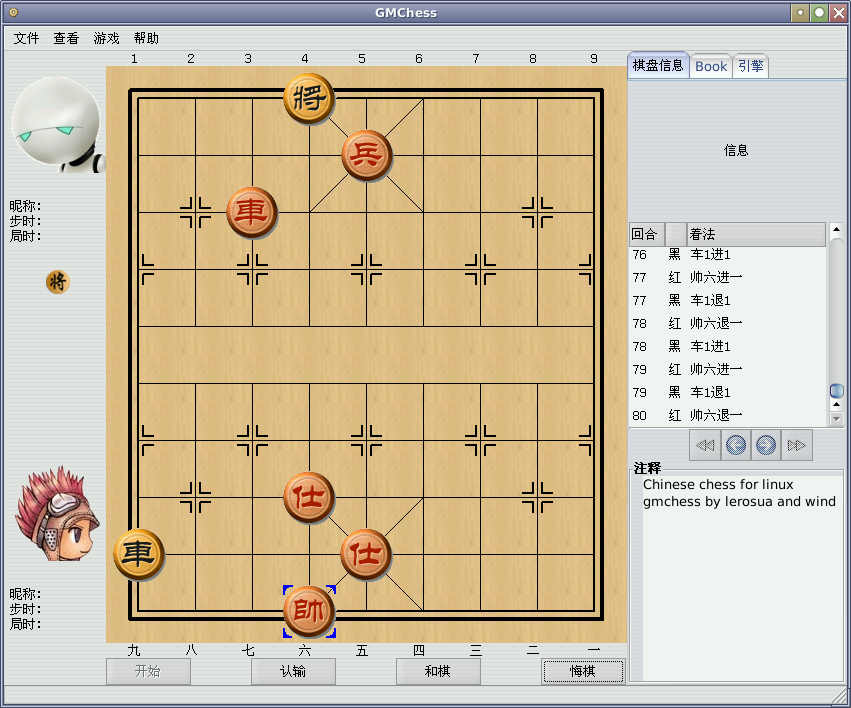This screenshot has width=851, height=708.
Task: Click the red-haired player avatar
Action: coord(58,514)
